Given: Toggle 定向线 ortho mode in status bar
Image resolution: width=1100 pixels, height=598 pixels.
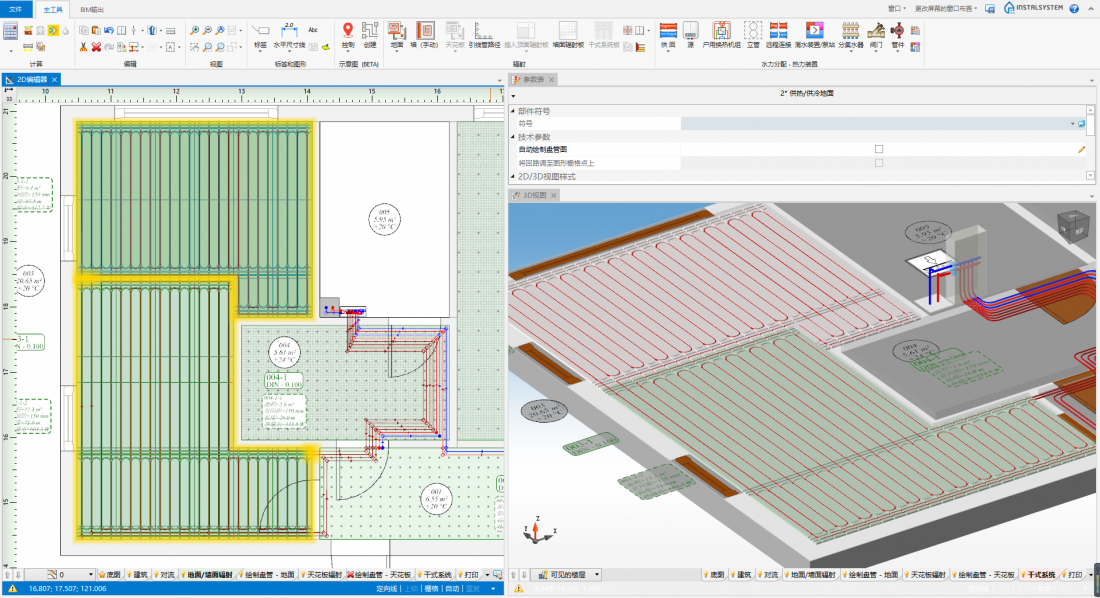Looking at the screenshot, I should point(386,589).
